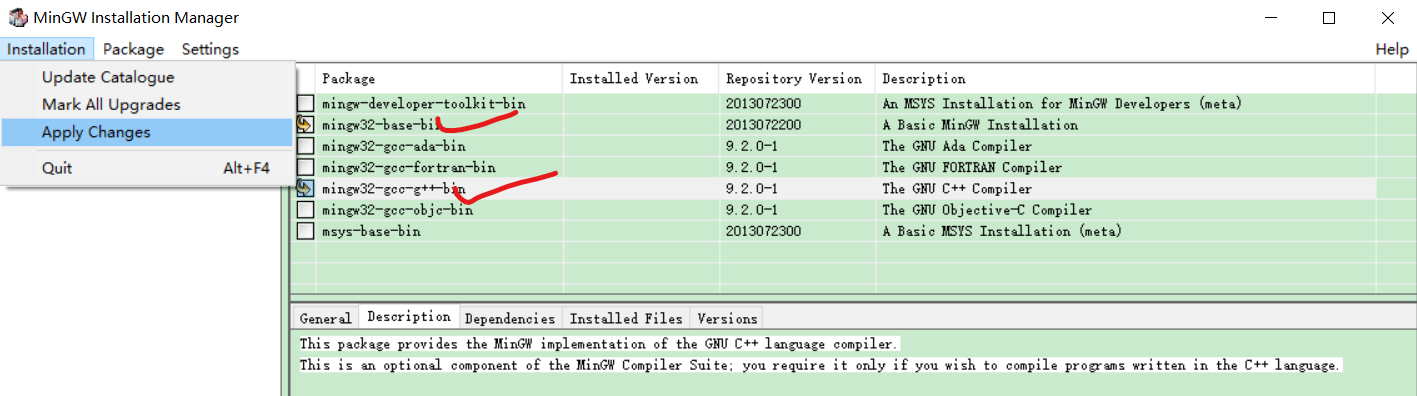1417x396 pixels.
Task: Maximize the MinGW Installation Manager window
Action: click(1328, 18)
